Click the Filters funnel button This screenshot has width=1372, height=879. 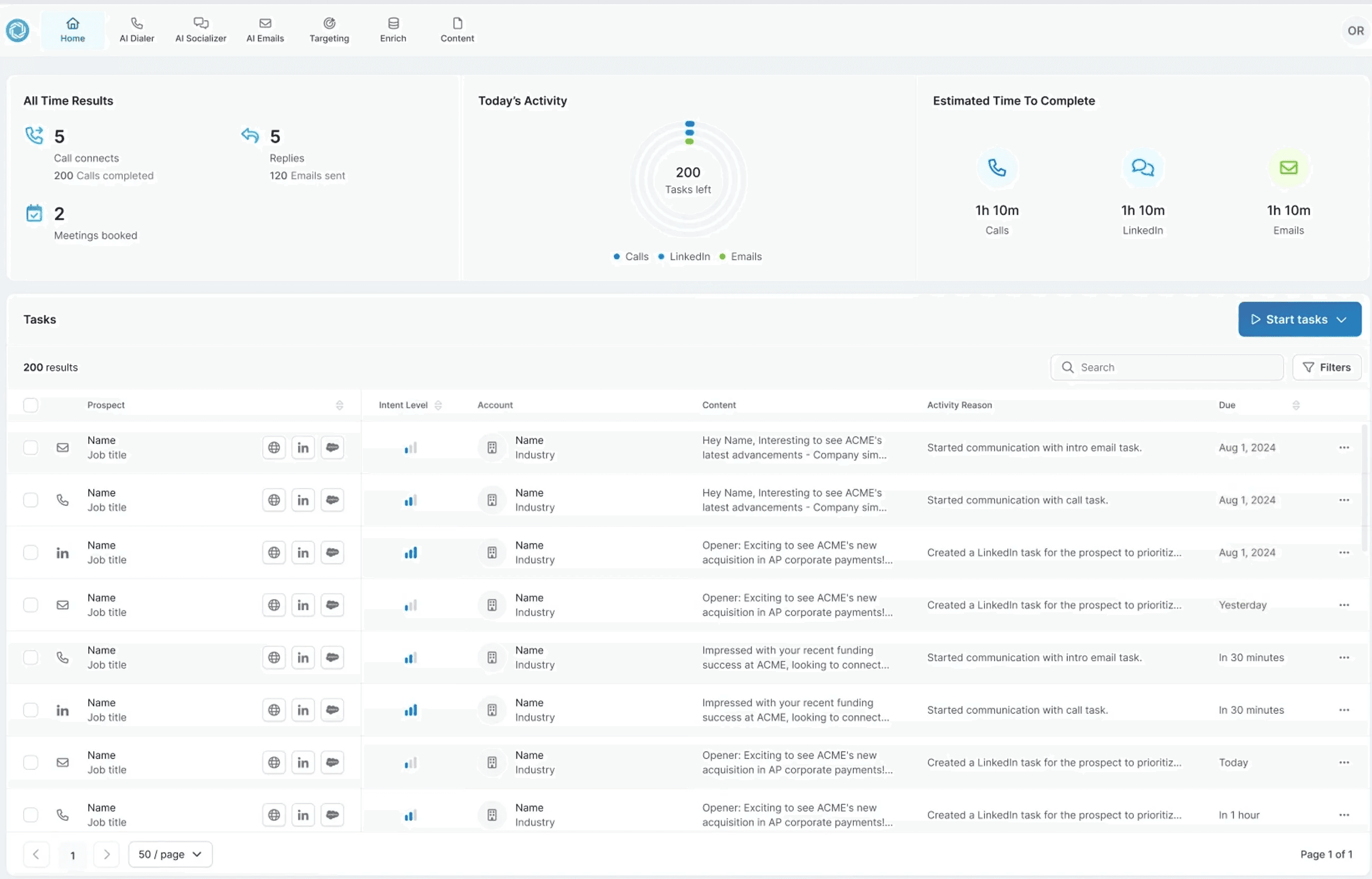coord(1327,367)
